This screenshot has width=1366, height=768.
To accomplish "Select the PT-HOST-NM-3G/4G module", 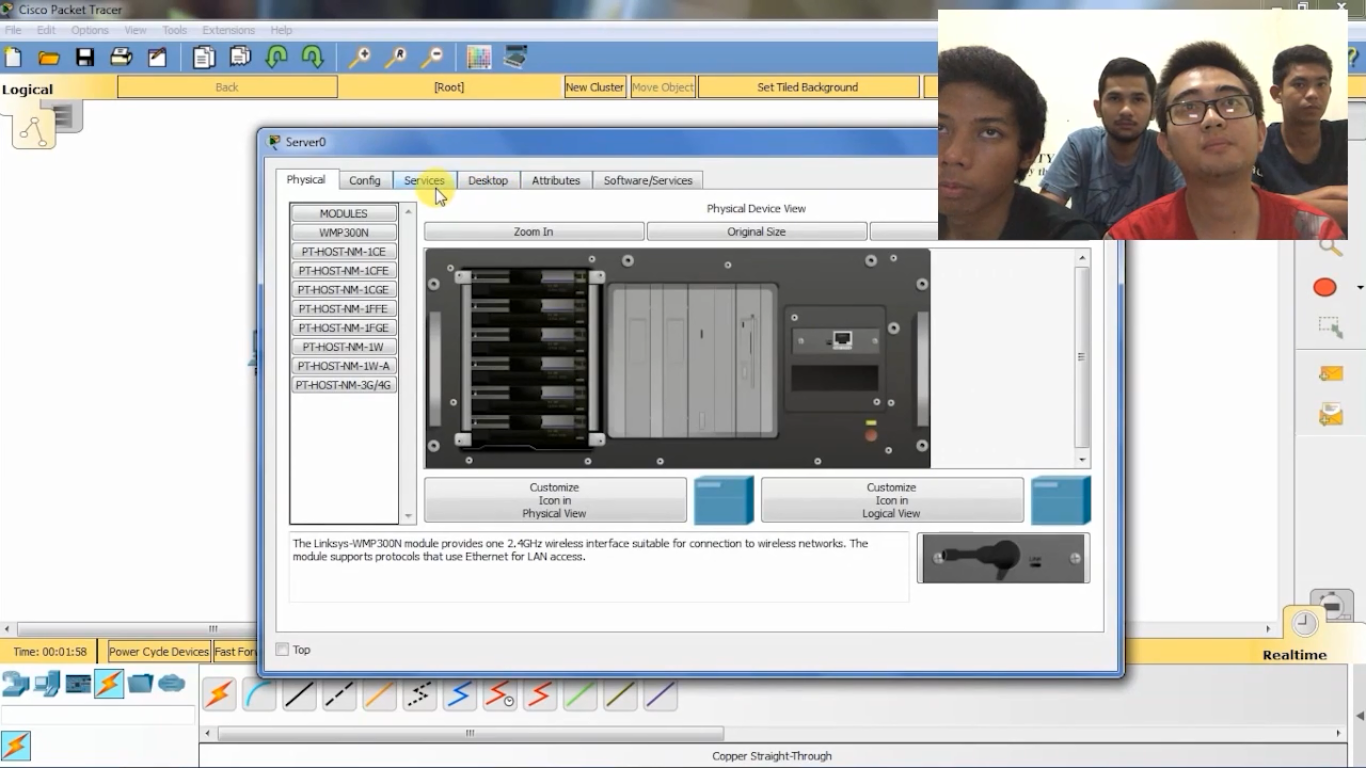I will coord(344,385).
